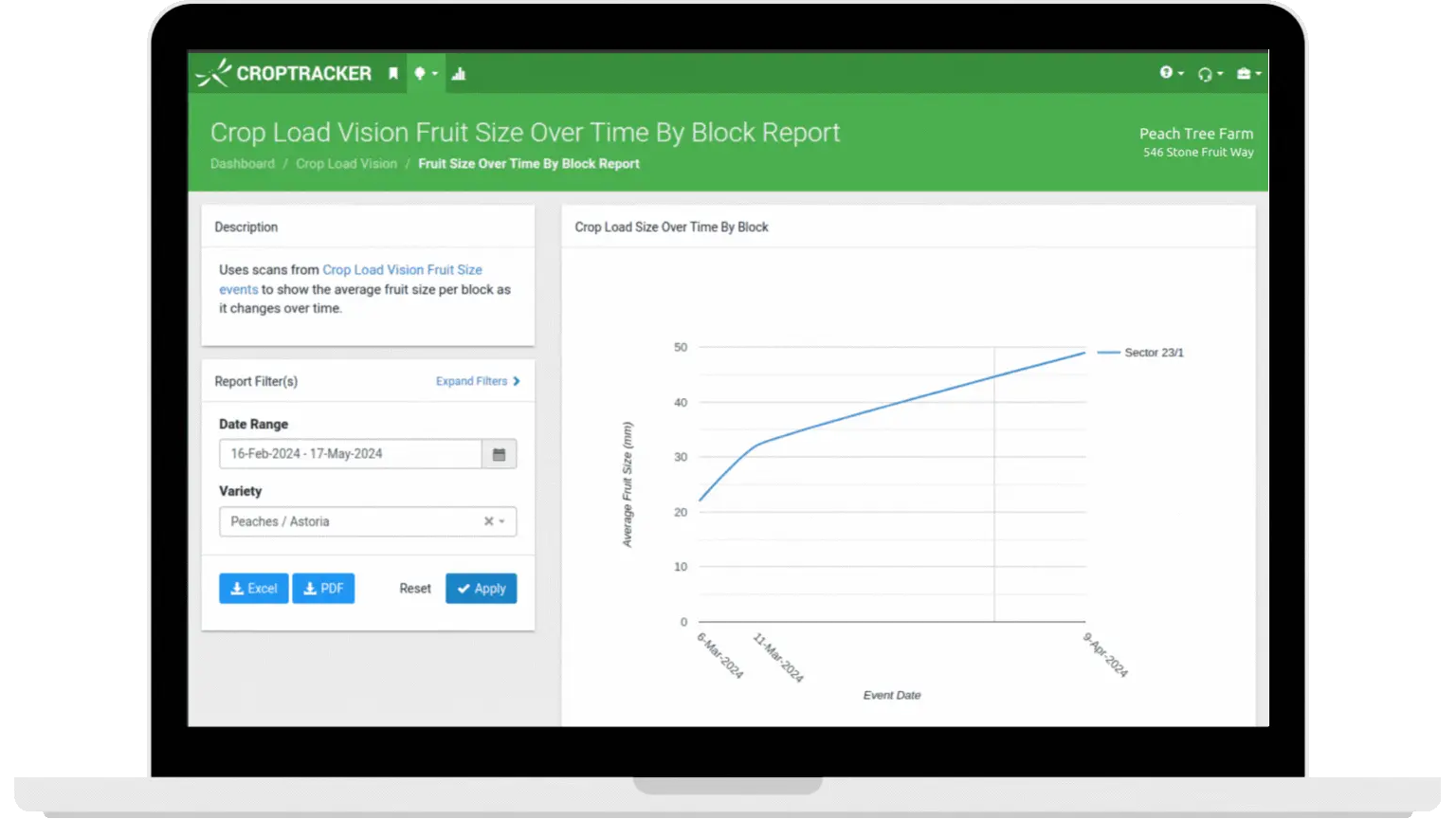
Task: Click the 9-Apr-2024 axis label
Action: tap(1105, 655)
